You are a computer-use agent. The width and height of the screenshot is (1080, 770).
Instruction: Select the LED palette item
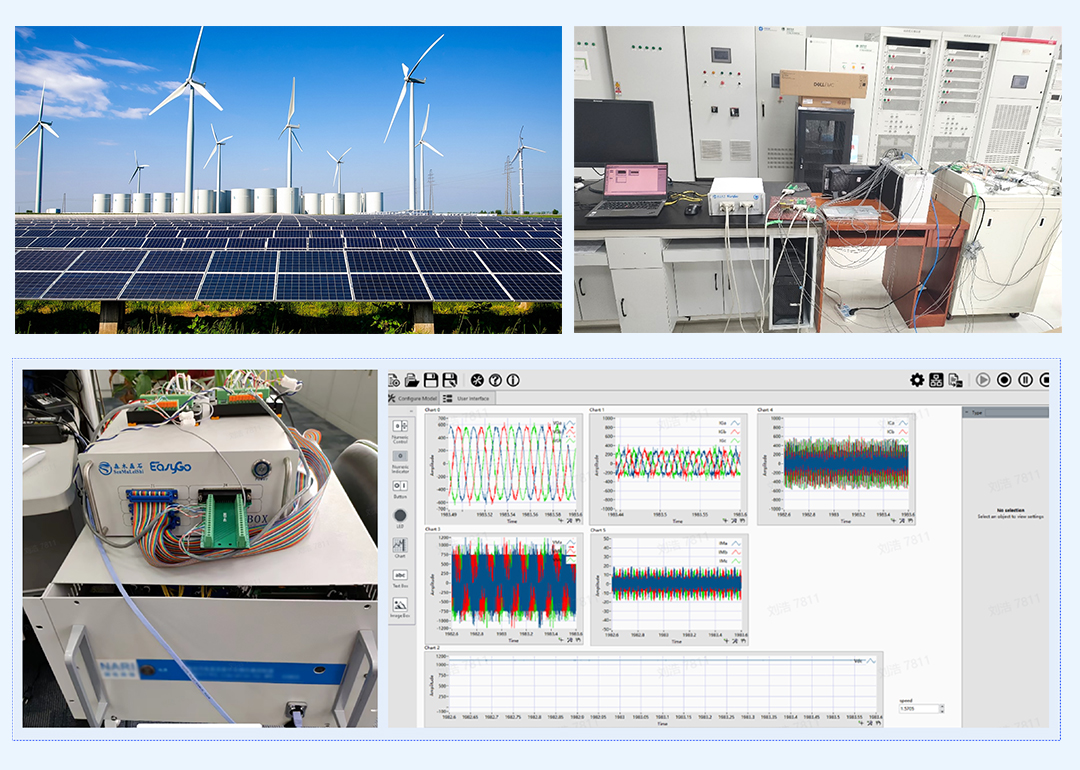click(400, 518)
